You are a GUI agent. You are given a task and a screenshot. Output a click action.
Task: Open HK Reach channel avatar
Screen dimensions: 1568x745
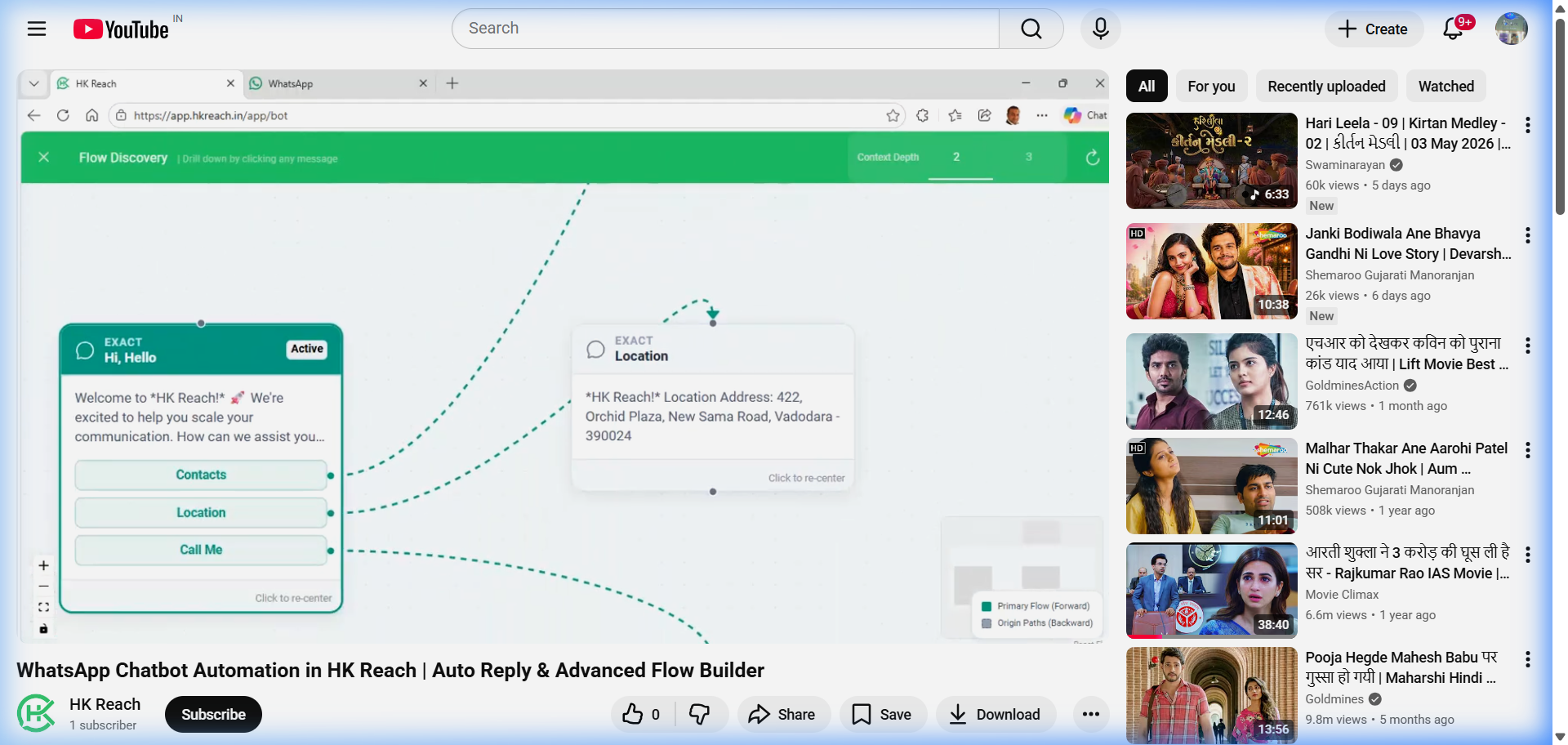click(37, 713)
